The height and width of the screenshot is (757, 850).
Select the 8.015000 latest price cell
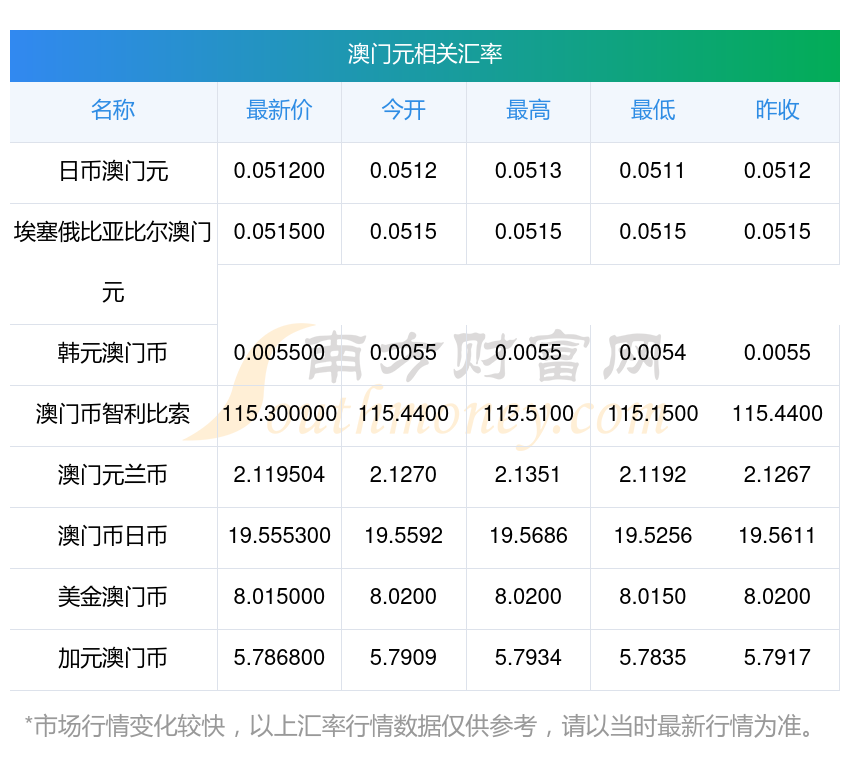pos(279,597)
